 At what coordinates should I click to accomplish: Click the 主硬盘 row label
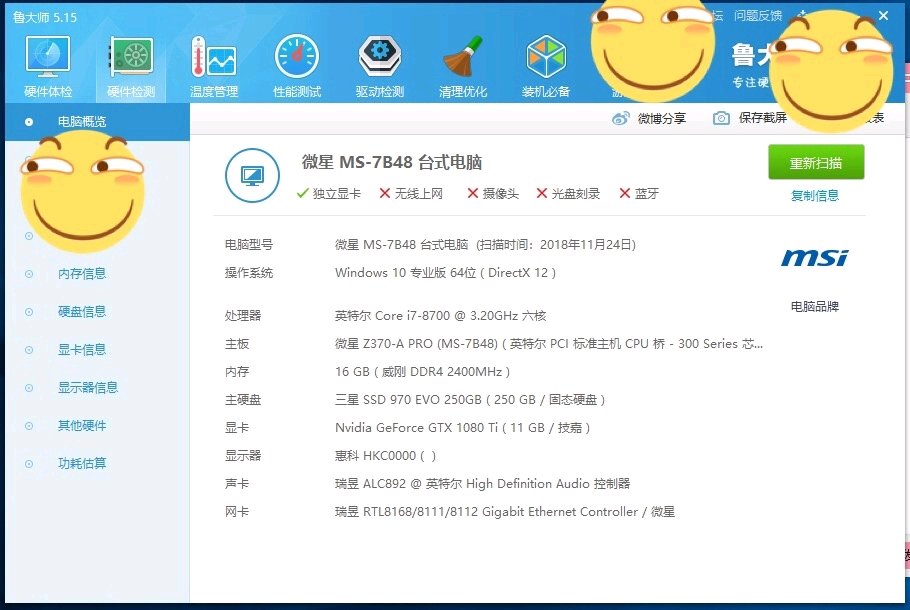click(x=243, y=399)
